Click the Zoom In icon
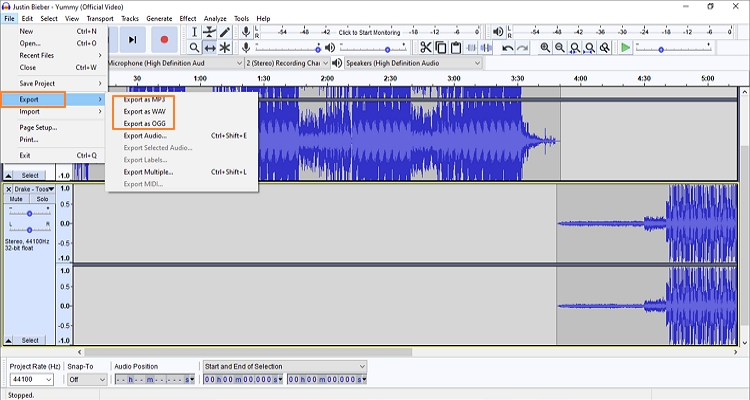The image size is (750, 400). click(x=545, y=47)
